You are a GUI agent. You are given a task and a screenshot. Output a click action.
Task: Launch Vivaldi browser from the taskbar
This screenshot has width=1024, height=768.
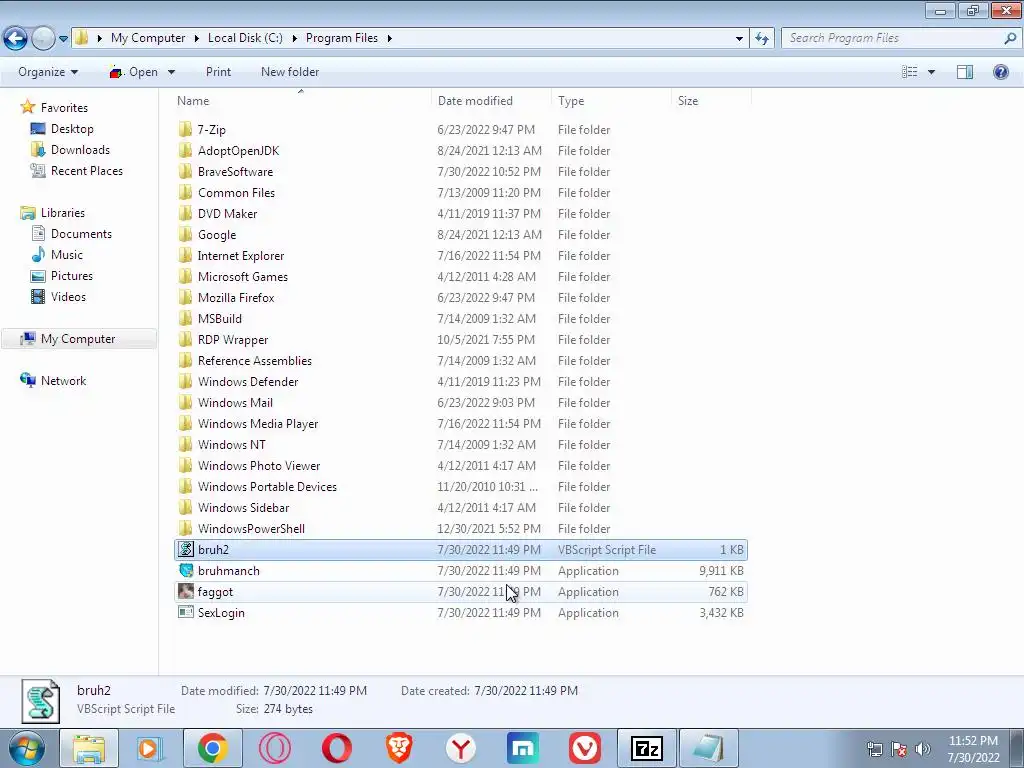point(584,748)
